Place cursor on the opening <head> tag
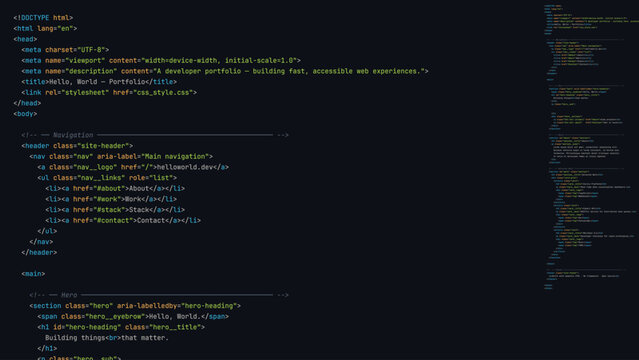 (x=25, y=39)
